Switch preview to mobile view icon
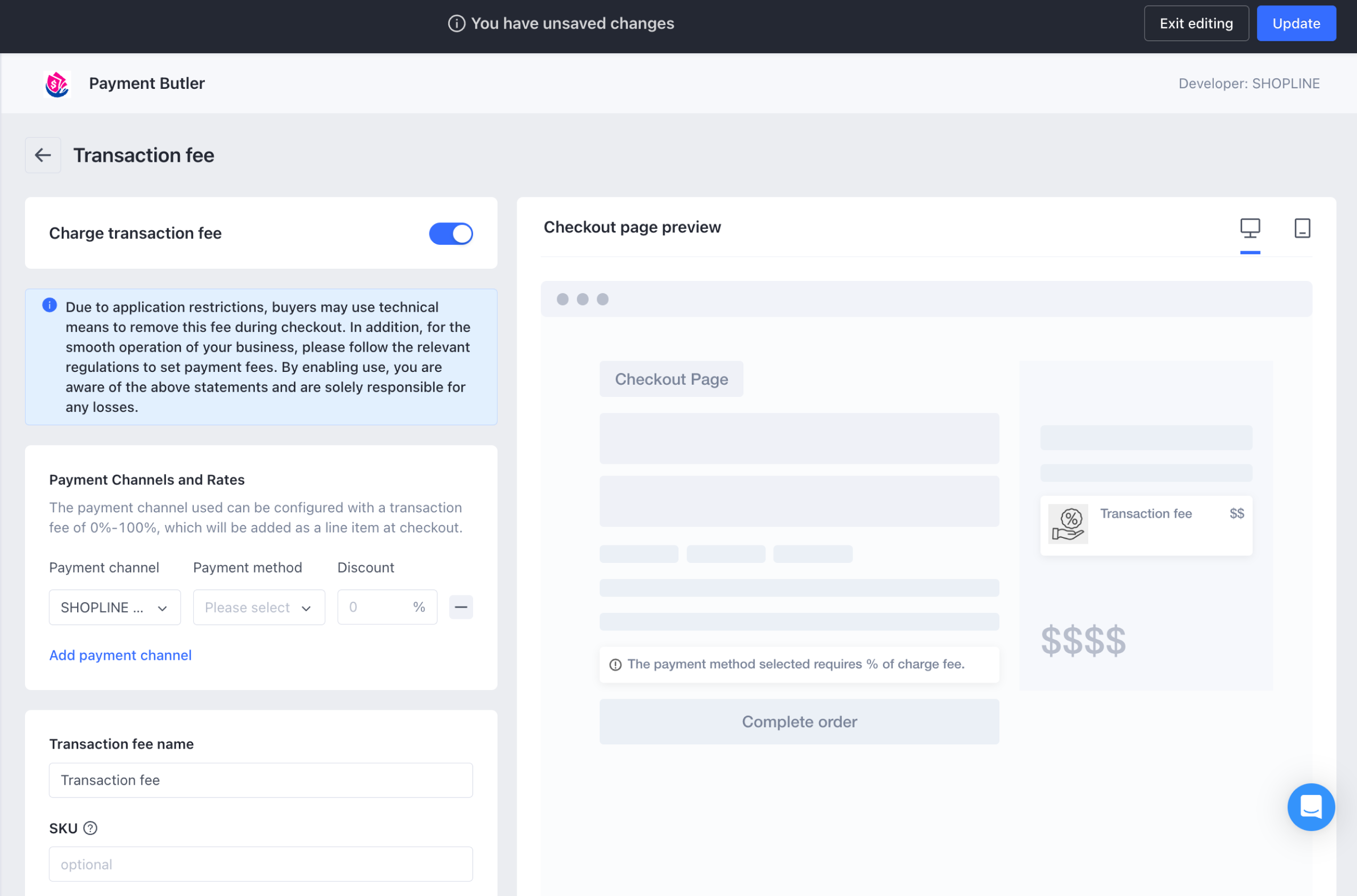Image resolution: width=1357 pixels, height=896 pixels. pos(1302,228)
